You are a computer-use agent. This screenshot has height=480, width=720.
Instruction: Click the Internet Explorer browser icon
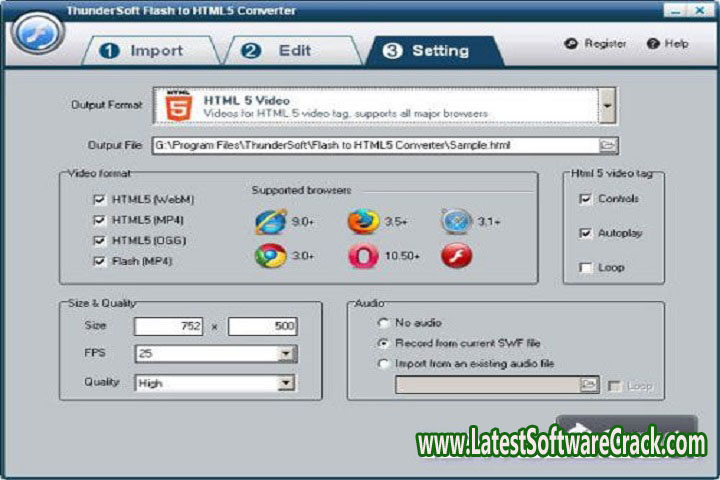coord(269,221)
